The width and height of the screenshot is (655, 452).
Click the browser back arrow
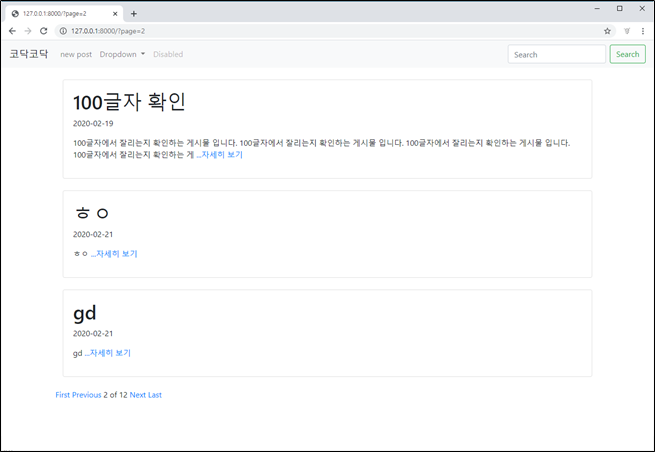12,31
